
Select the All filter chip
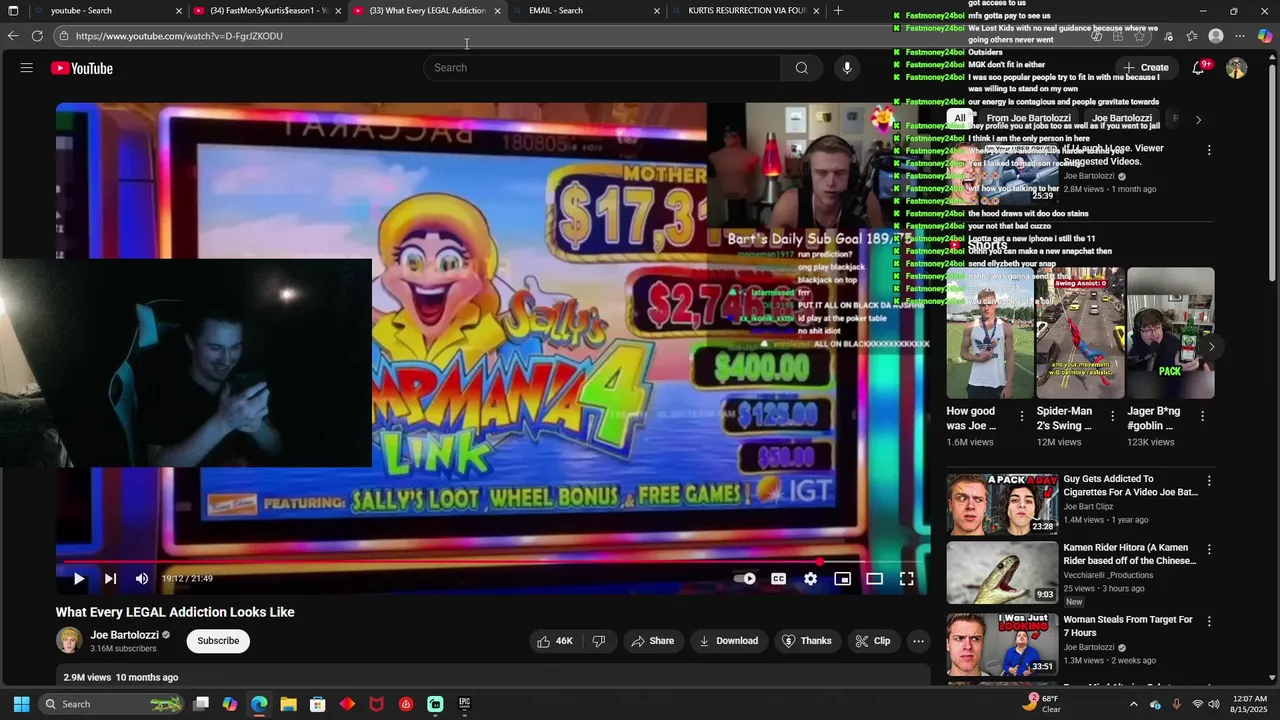pos(960,118)
